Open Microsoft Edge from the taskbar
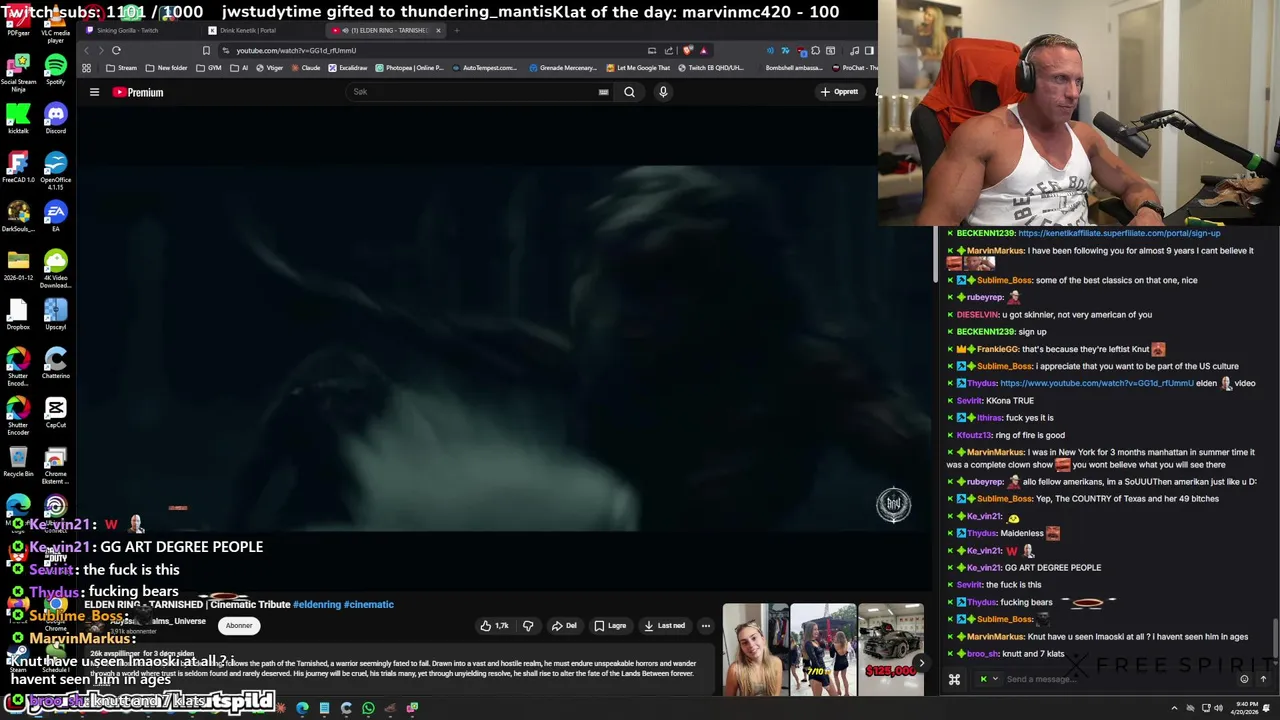This screenshot has width=1280, height=720. (x=302, y=709)
